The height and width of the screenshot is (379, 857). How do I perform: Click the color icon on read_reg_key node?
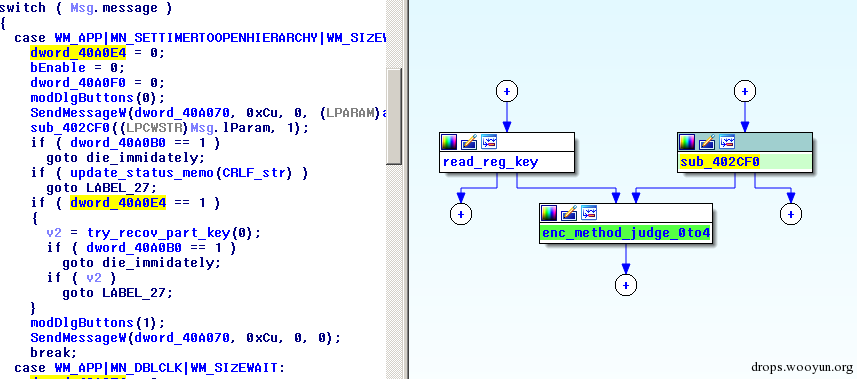coord(450,143)
